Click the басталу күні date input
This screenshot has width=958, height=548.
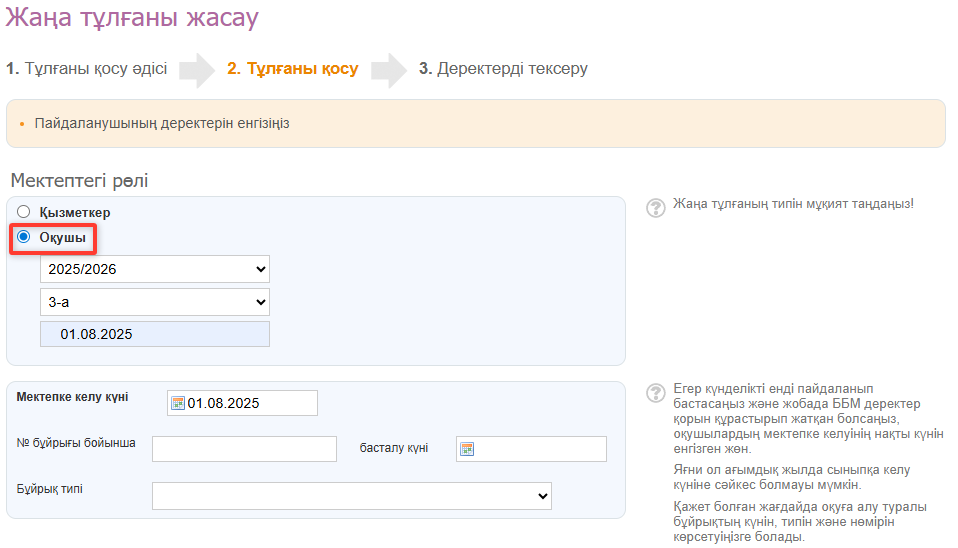(x=540, y=449)
